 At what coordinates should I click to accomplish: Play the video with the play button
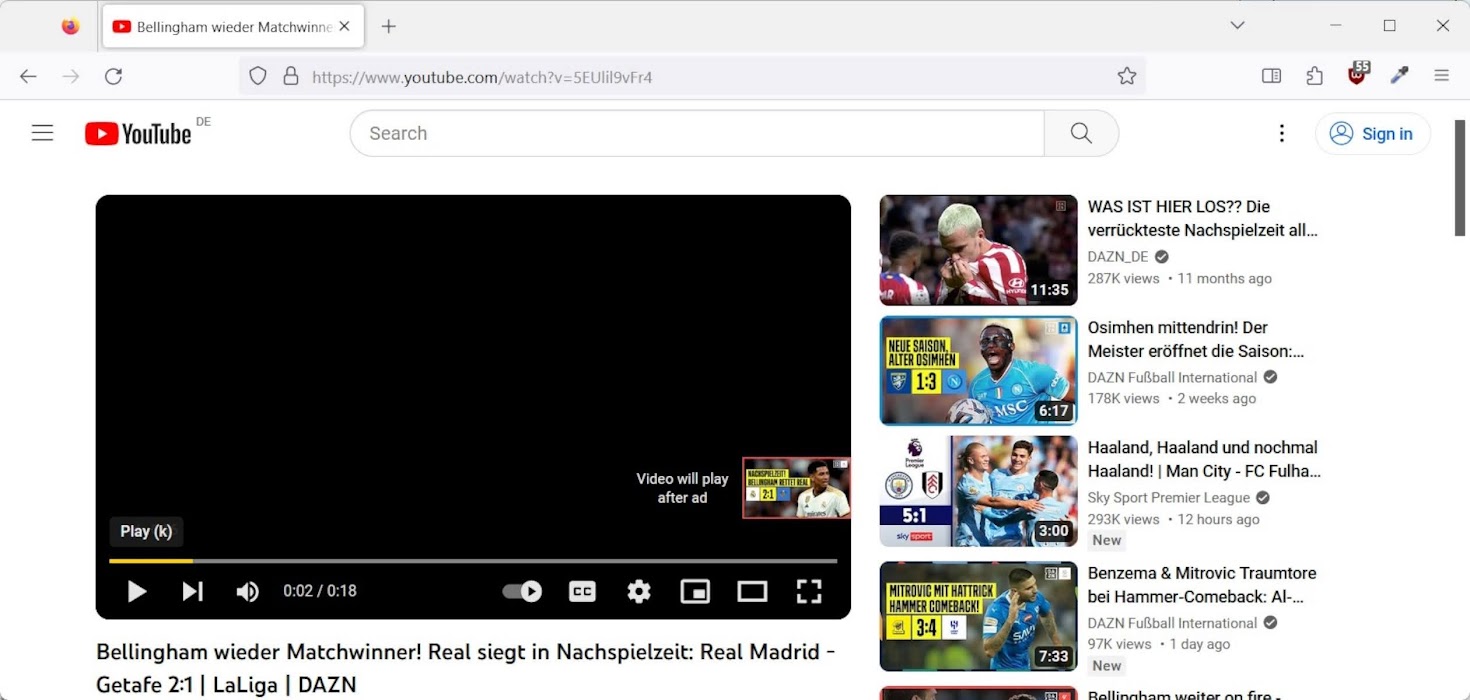pyautogui.click(x=137, y=591)
